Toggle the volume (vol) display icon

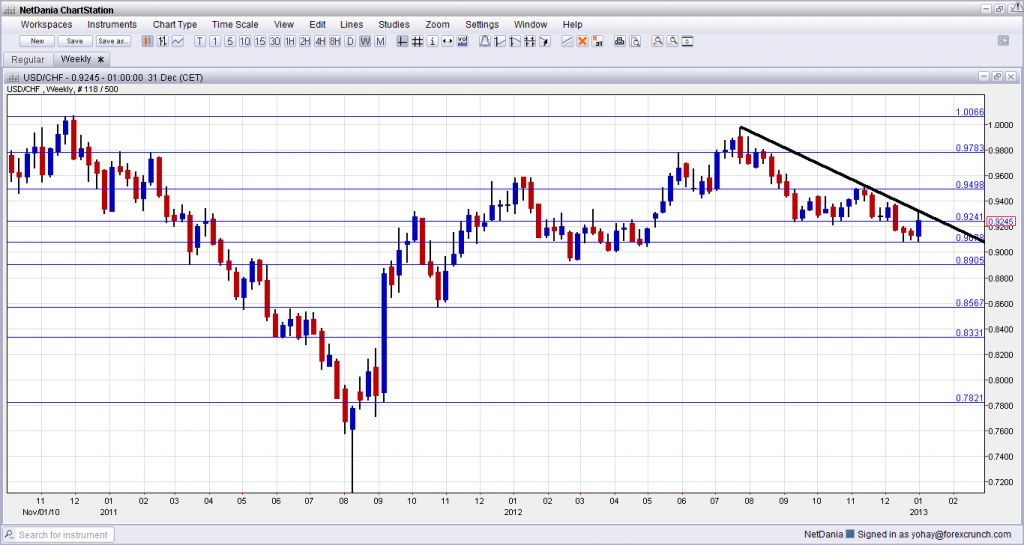462,41
